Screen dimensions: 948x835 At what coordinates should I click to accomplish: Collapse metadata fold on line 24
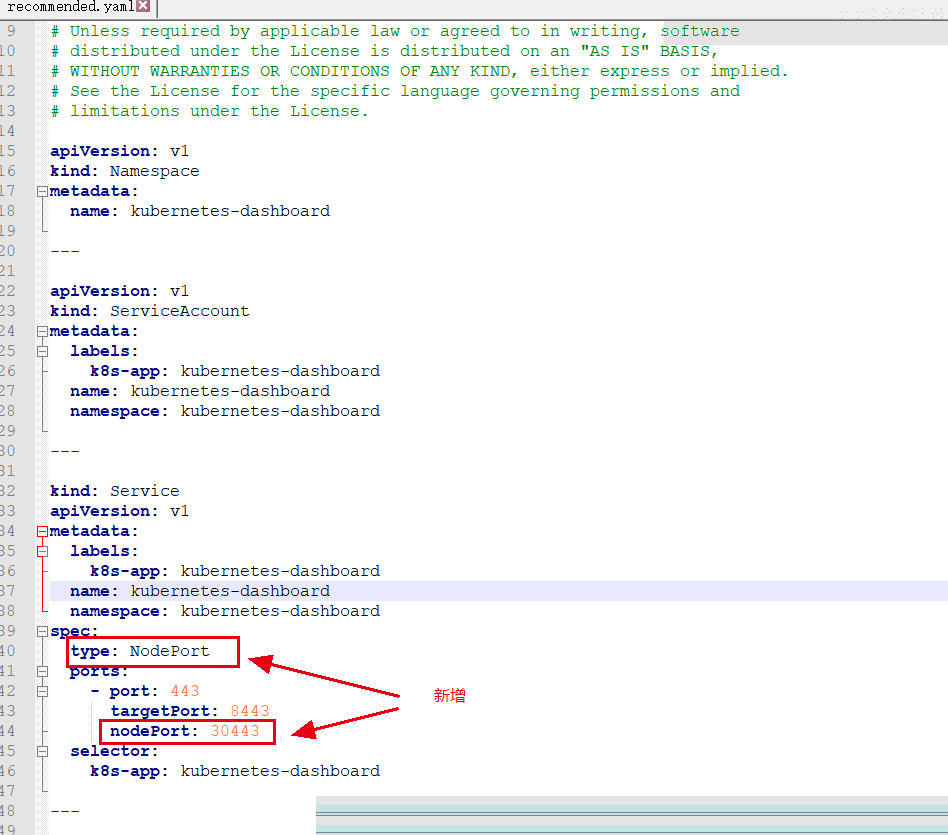click(42, 331)
